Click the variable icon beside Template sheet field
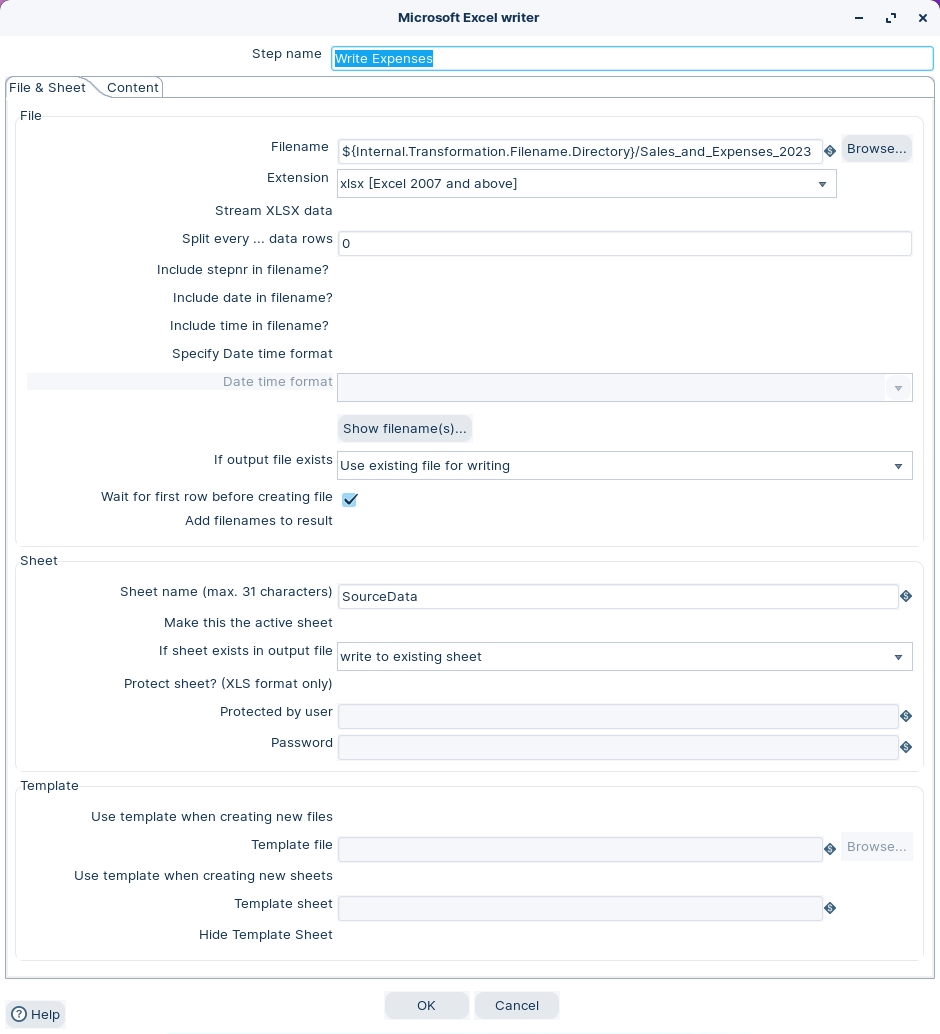The image size is (940, 1034). [x=829, y=908]
